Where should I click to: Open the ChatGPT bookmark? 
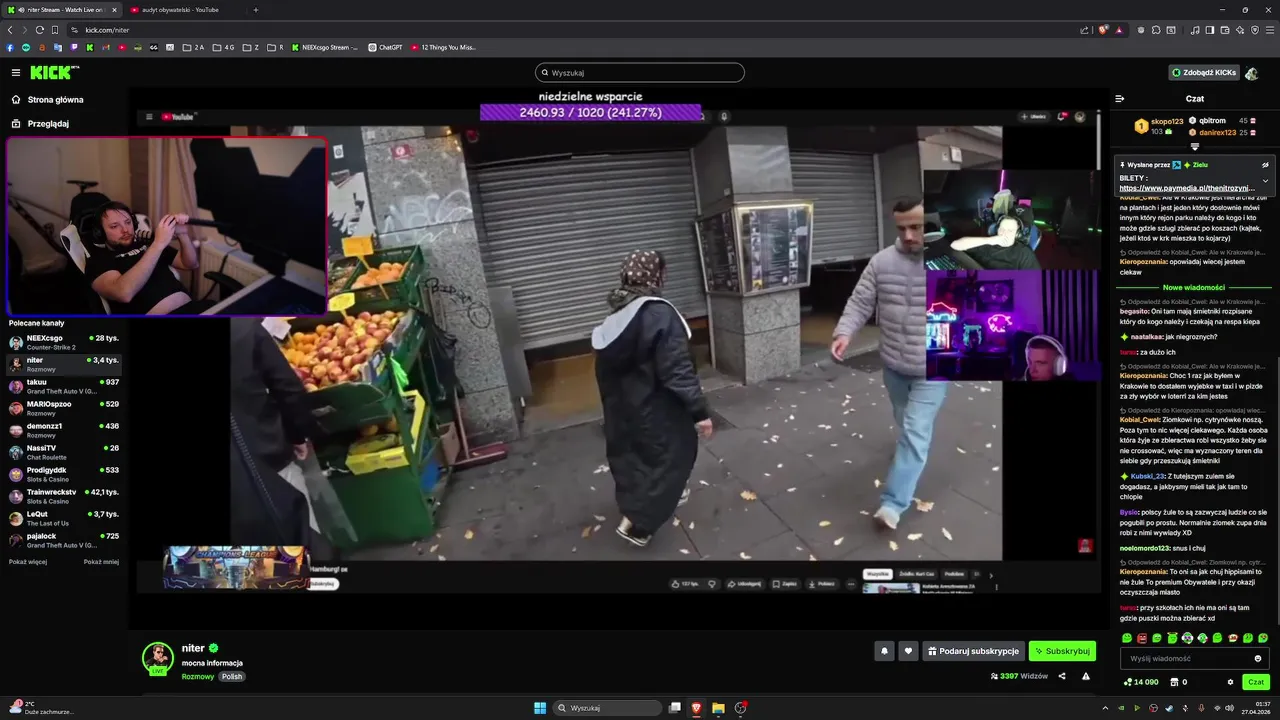tap(386, 47)
